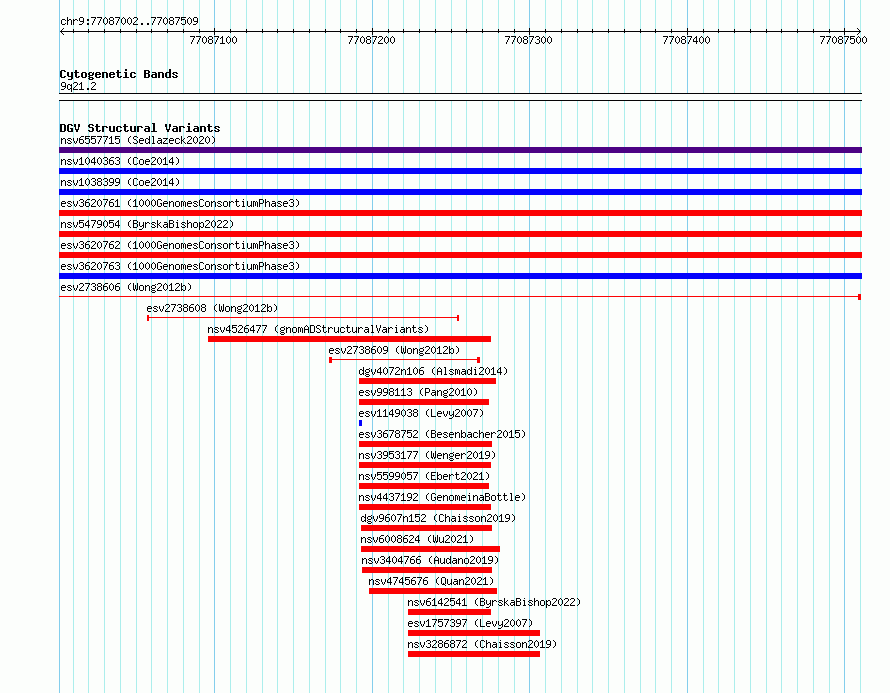Click the 77087100 ruler position label

pyautogui.click(x=213, y=40)
